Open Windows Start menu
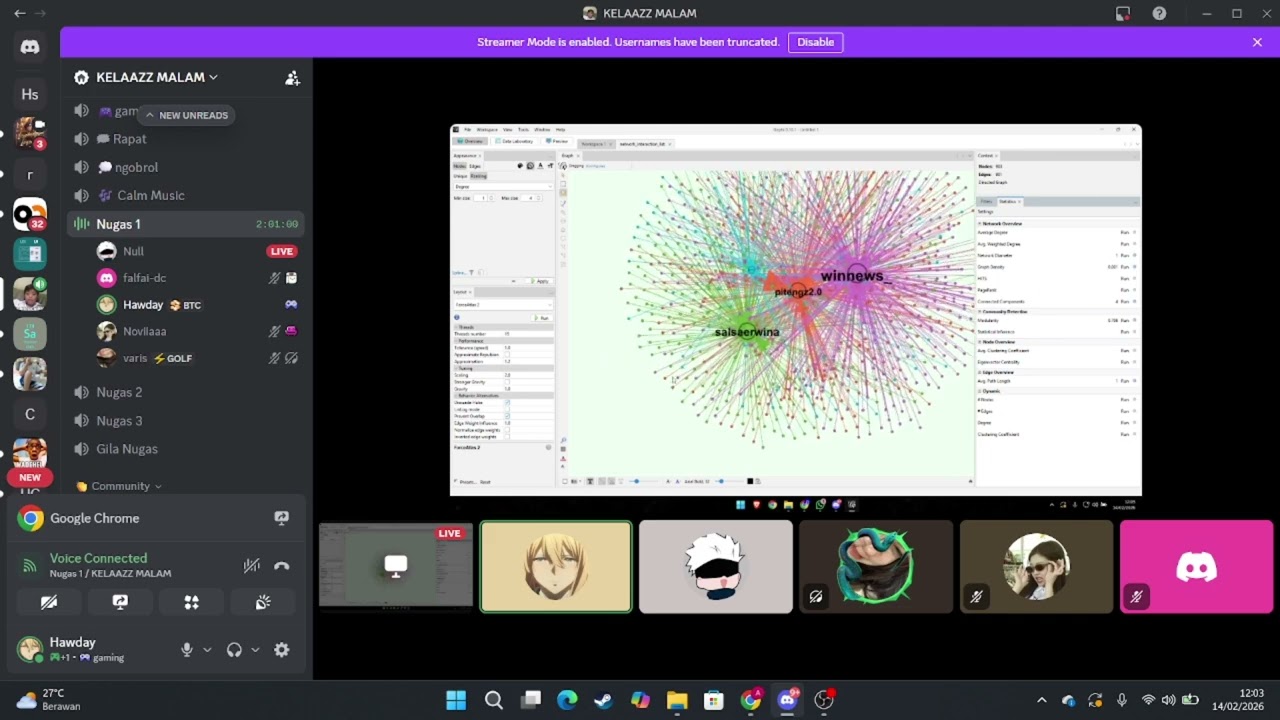 coord(456,700)
